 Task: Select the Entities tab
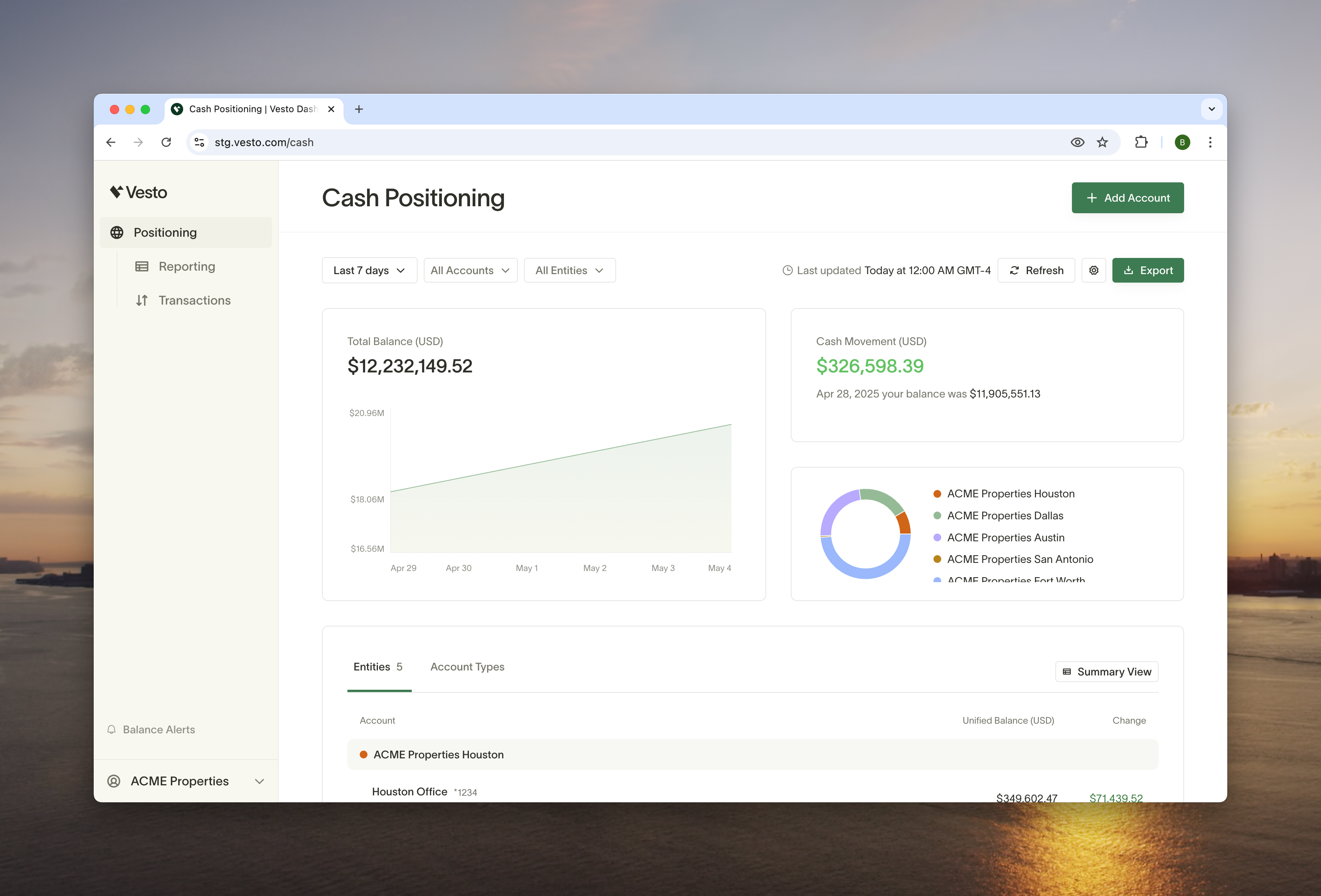pos(378,667)
